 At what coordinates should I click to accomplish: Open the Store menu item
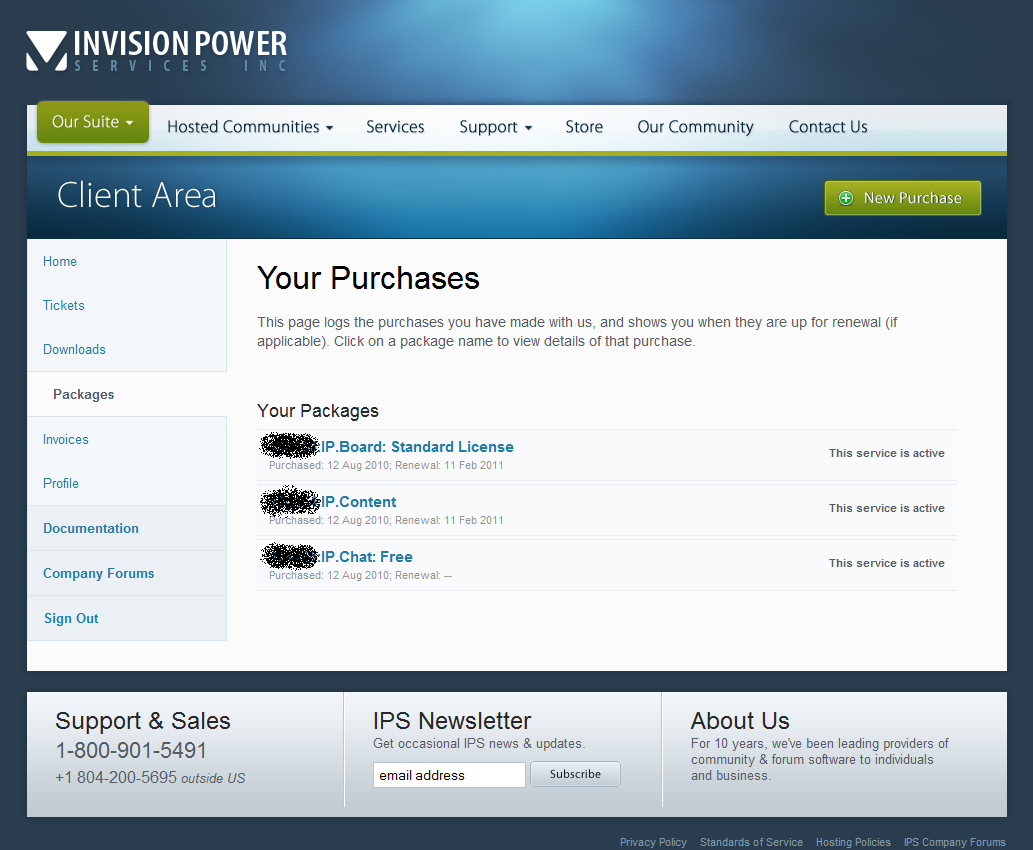584,127
